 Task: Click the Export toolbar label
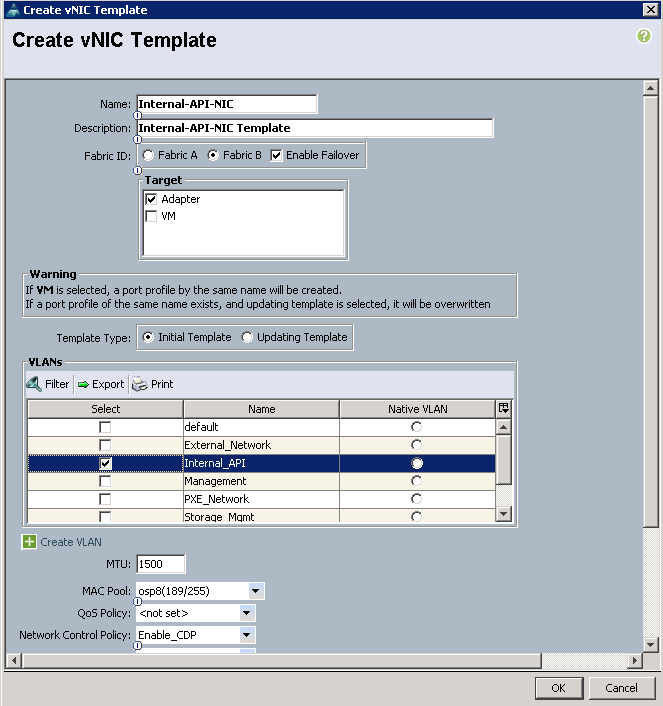click(x=108, y=384)
